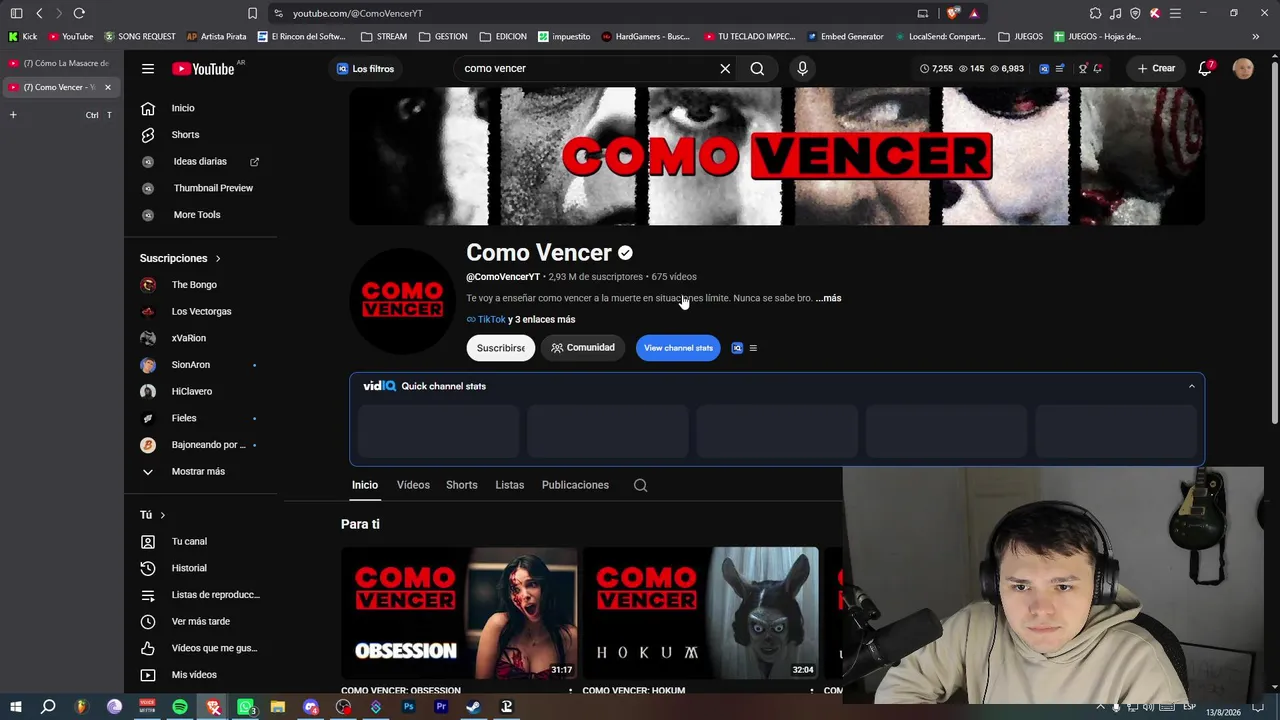
Task: Click the Crear button
Action: pos(1156,69)
